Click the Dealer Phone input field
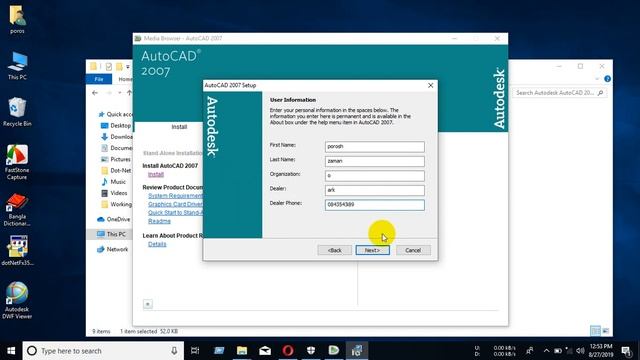 pyautogui.click(x=375, y=205)
